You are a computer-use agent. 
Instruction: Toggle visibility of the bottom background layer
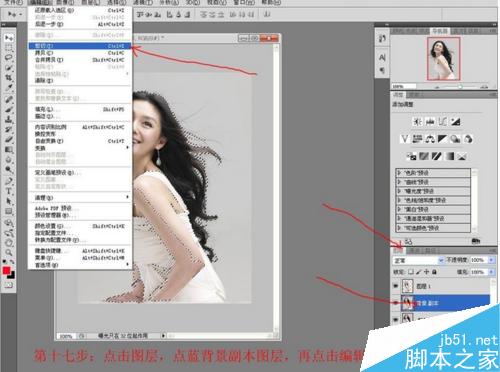click(396, 319)
